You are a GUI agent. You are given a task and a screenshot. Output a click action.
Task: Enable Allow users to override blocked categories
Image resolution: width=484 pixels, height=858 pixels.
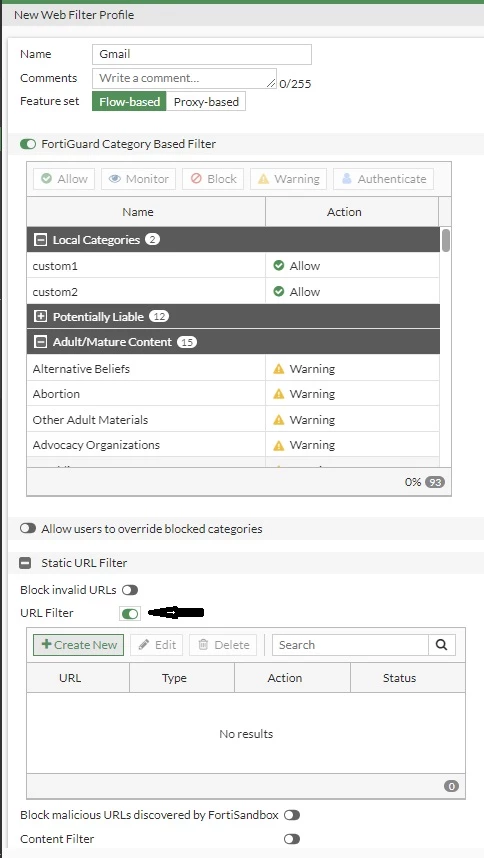27,529
